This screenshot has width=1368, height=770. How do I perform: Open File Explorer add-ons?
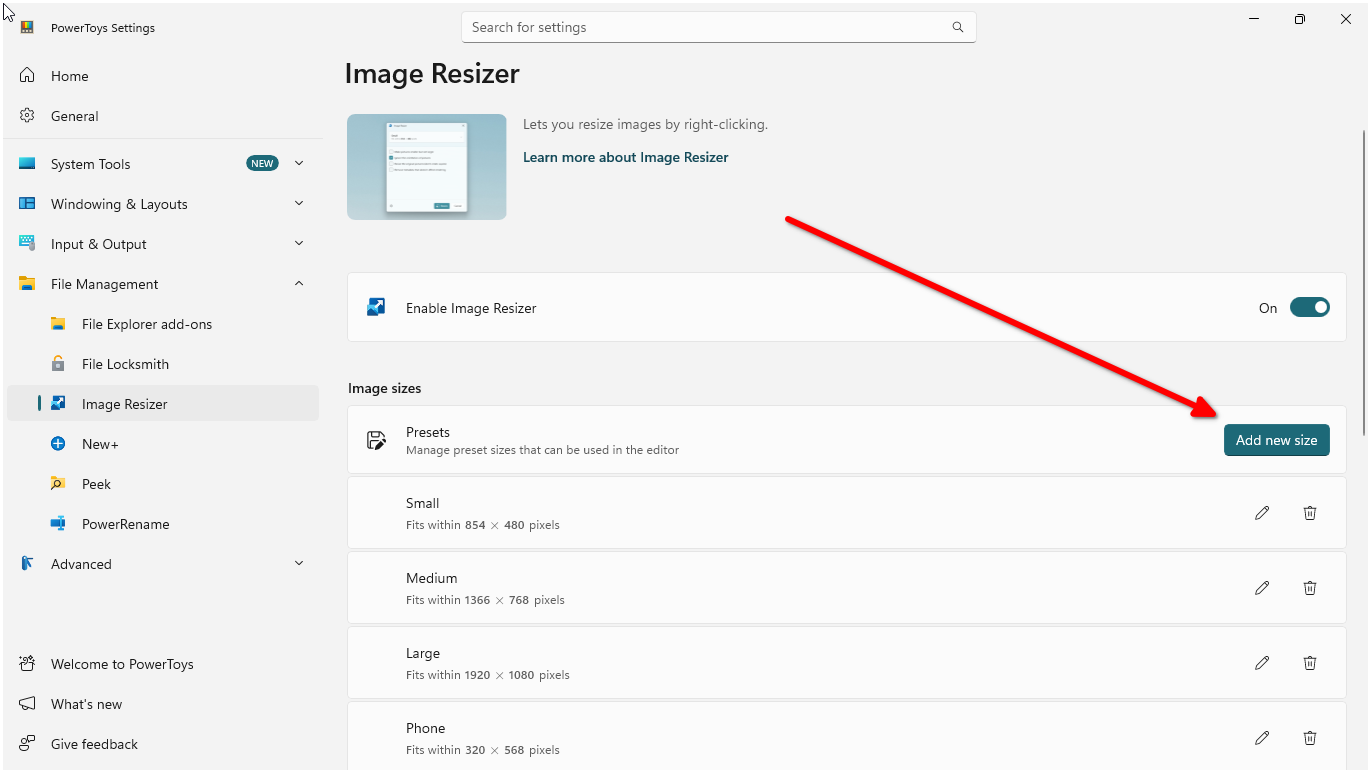147,323
